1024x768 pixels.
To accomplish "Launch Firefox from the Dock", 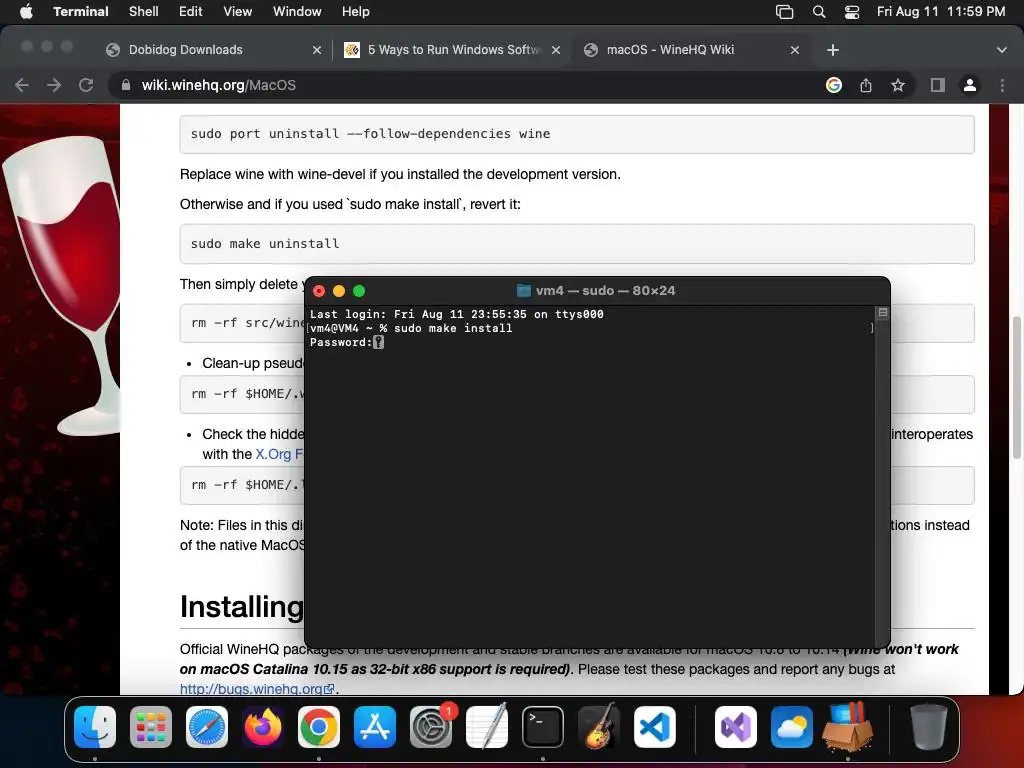I will [263, 727].
